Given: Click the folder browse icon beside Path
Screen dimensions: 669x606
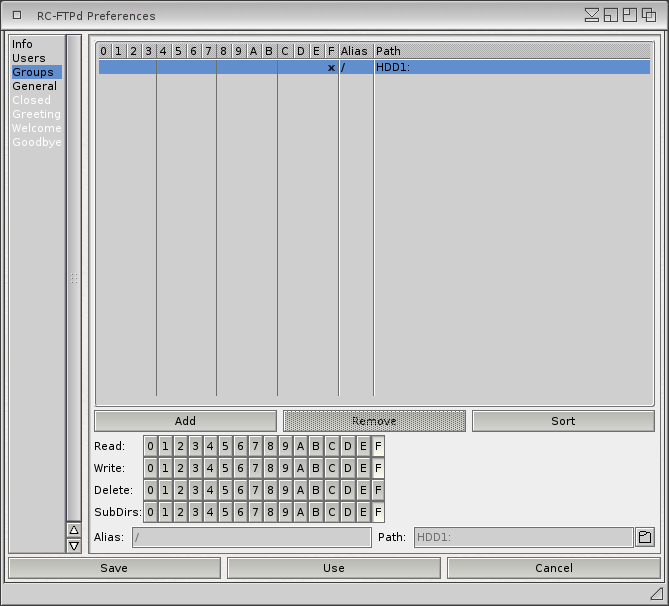Looking at the screenshot, I should click(x=644, y=538).
